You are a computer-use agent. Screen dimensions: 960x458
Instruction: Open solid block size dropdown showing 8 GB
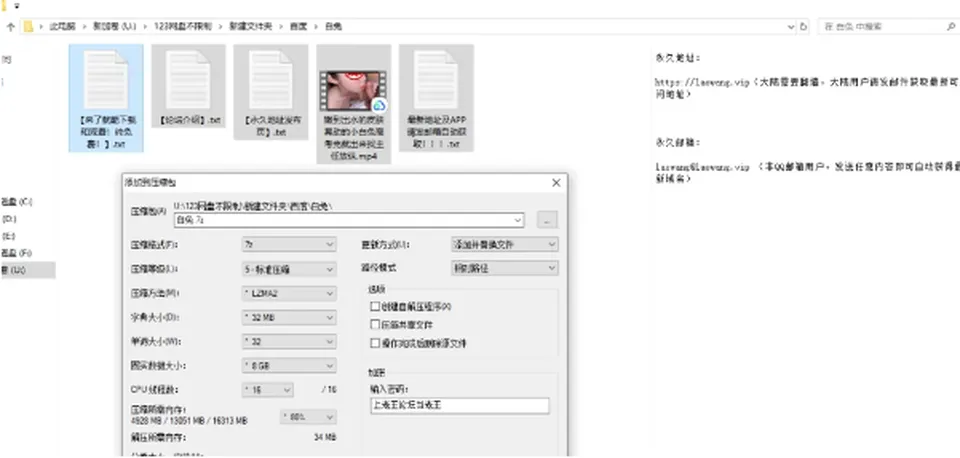click(x=289, y=366)
